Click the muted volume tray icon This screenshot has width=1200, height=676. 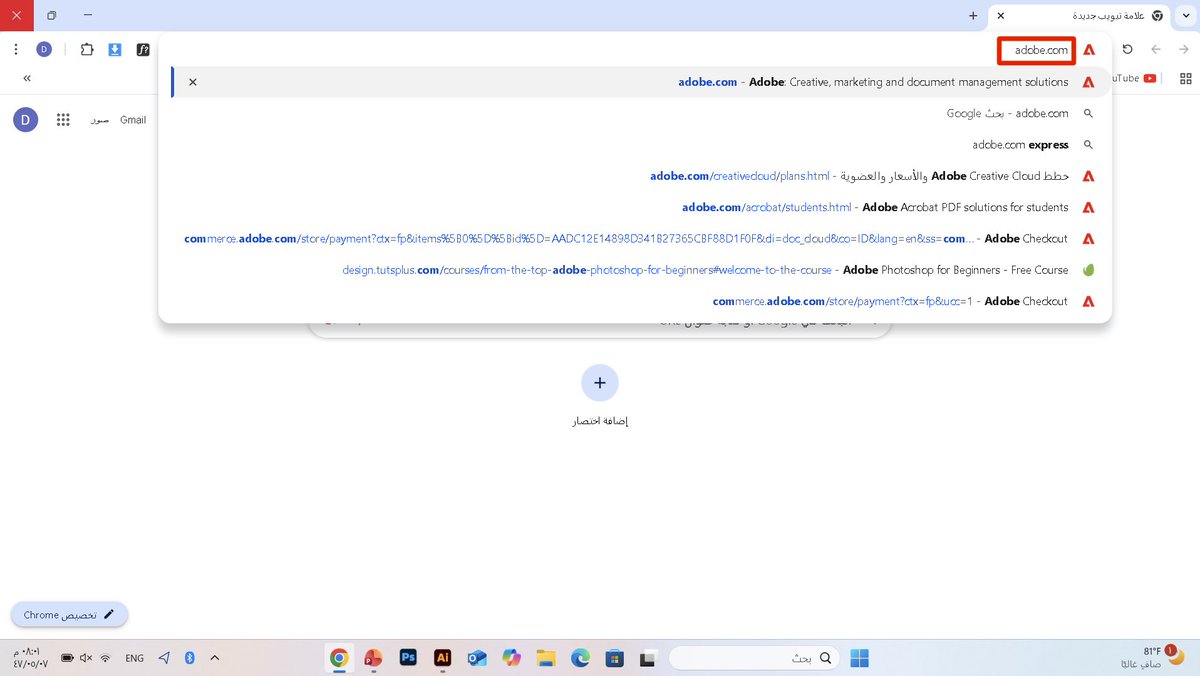coord(86,658)
